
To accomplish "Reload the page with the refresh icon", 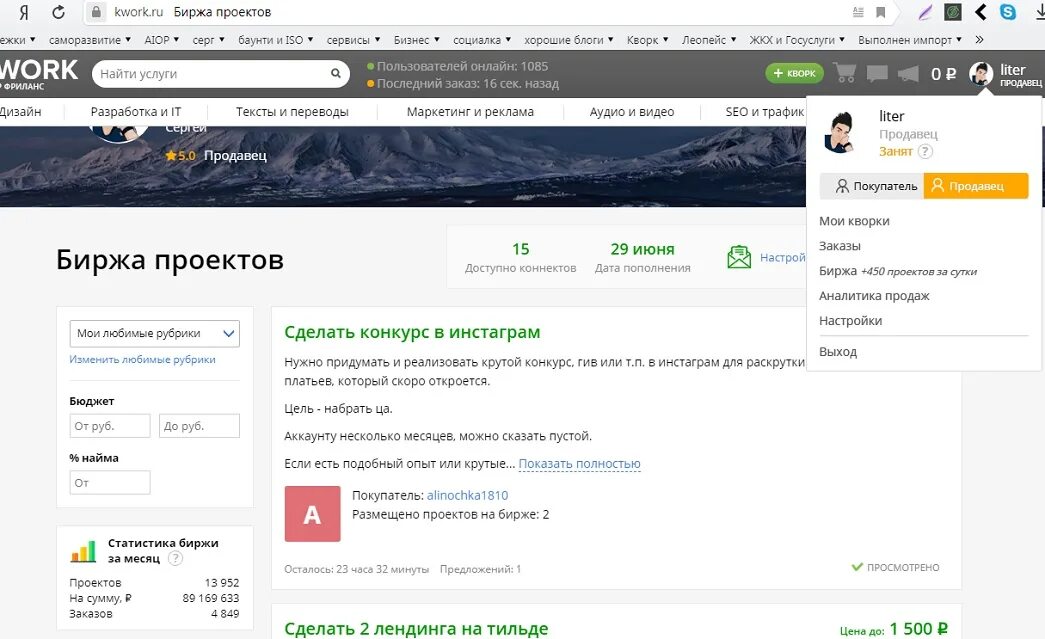I will click(59, 12).
